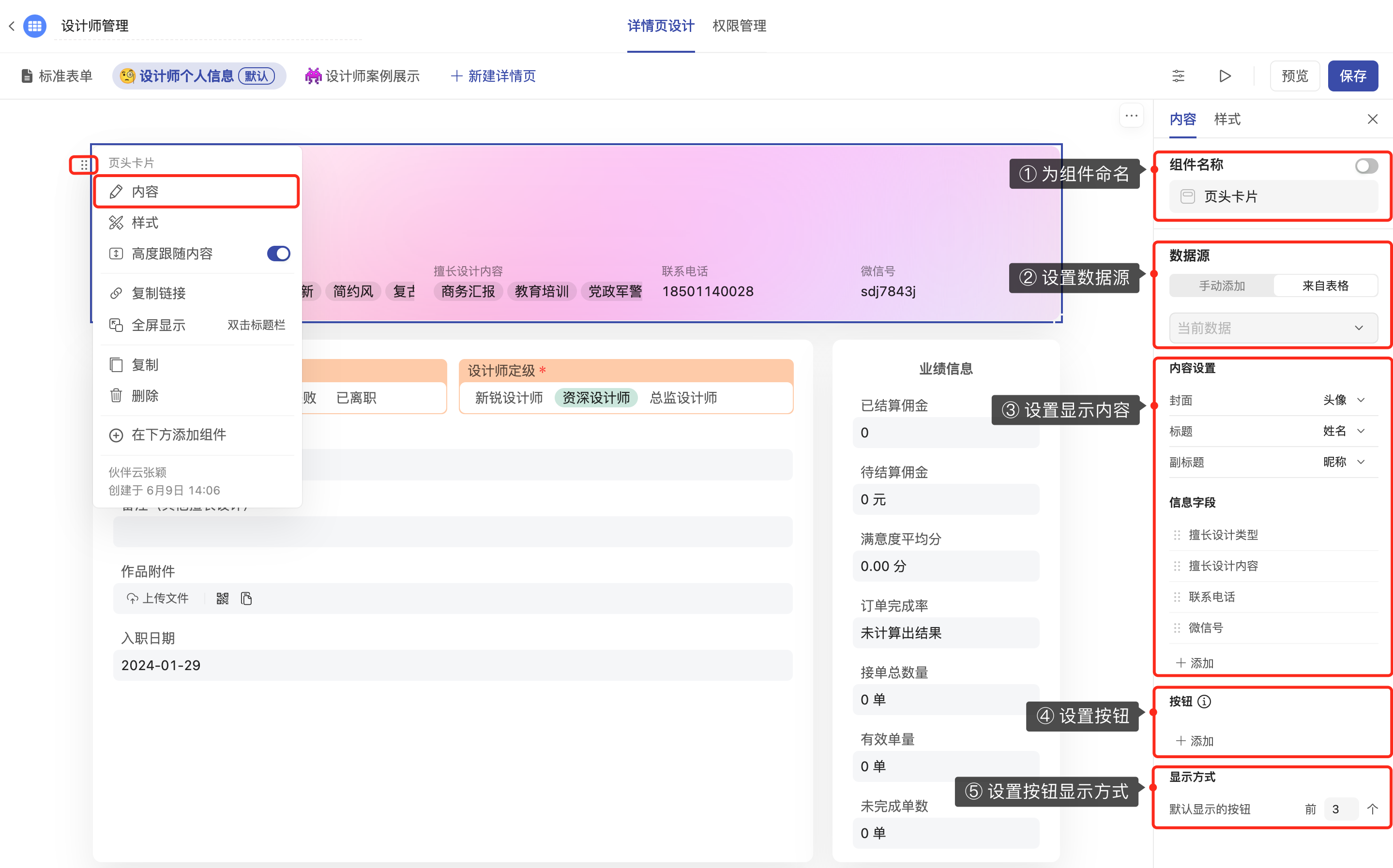Click the up arrow beside button count
This screenshot has height=868, width=1393.
coord(1372,809)
